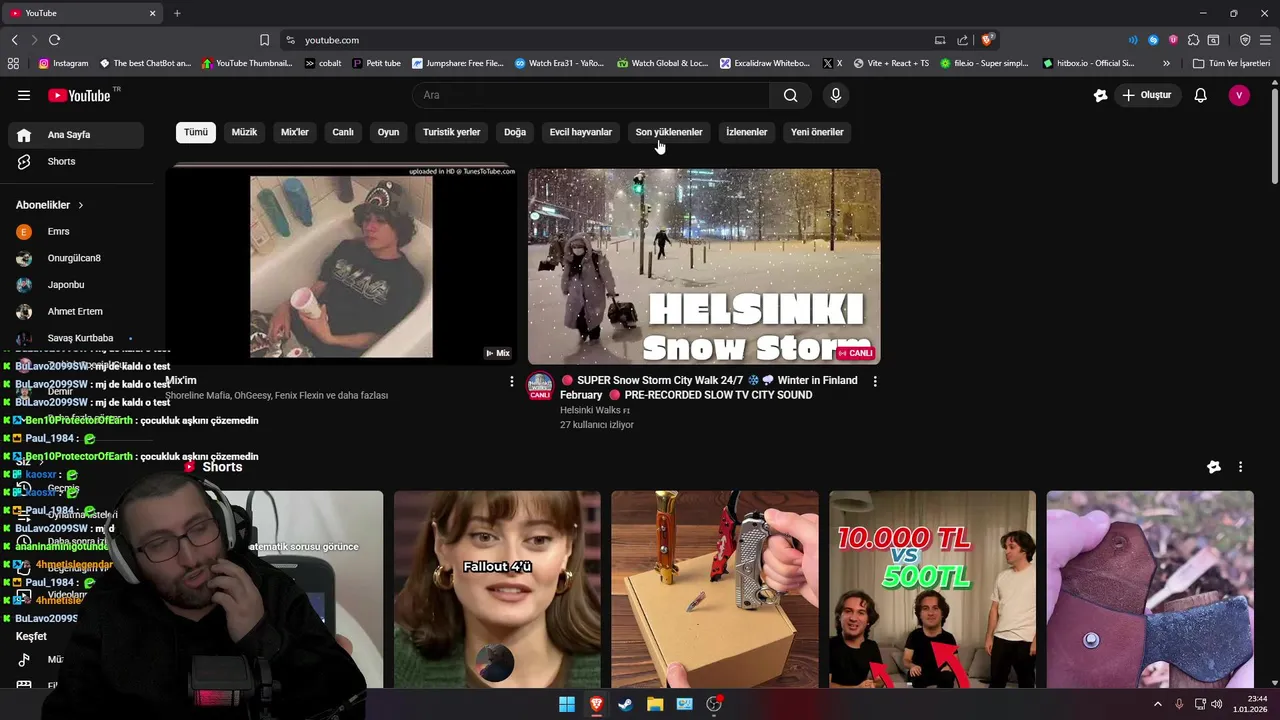Open the account avatar menu
1280x720 pixels.
[x=1239, y=95]
